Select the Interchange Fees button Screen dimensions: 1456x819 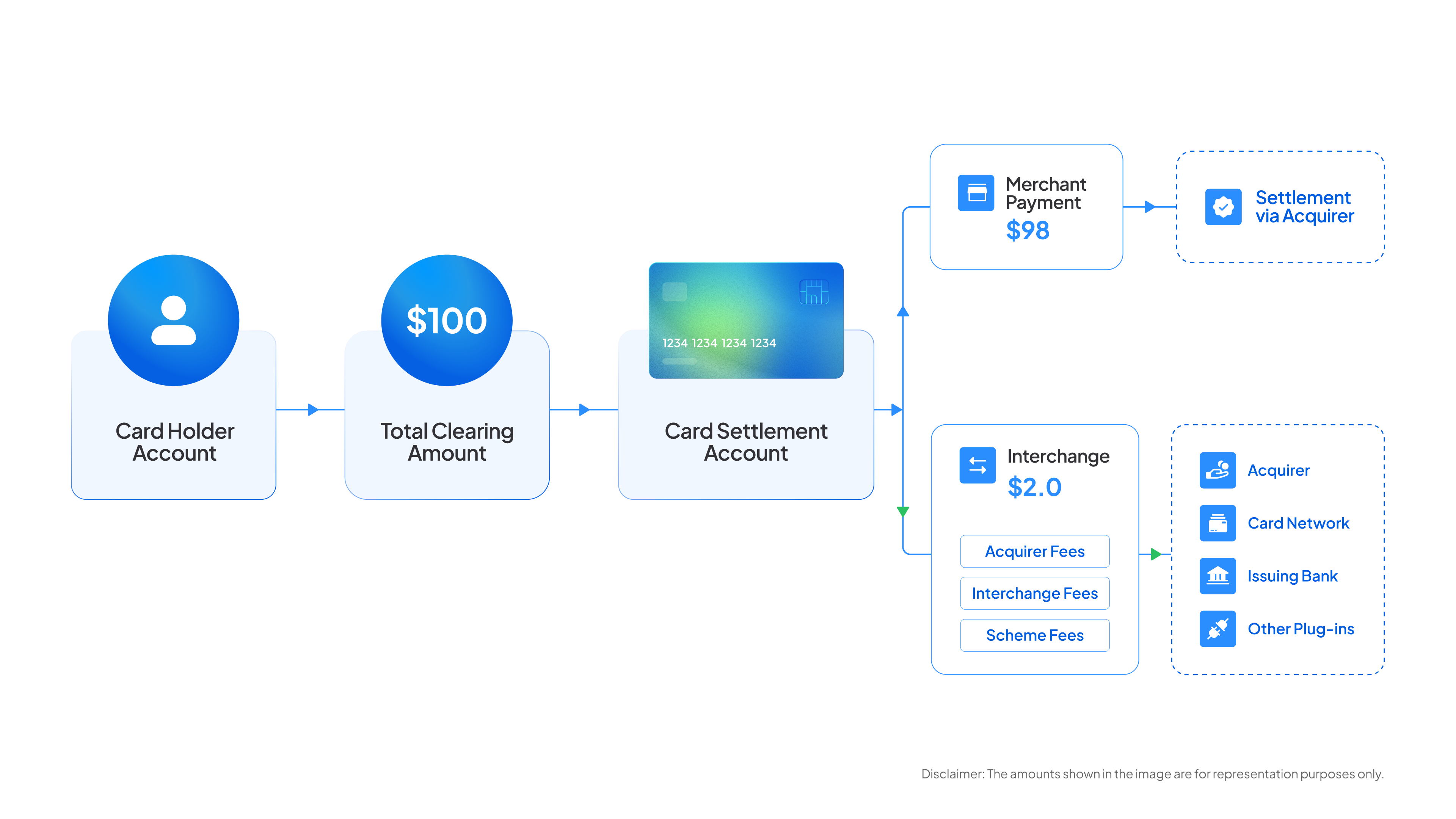(x=1034, y=593)
